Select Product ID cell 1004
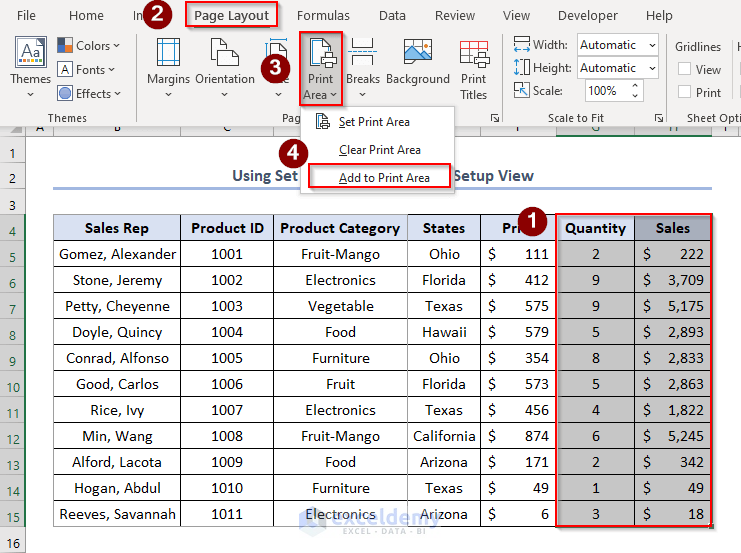The width and height of the screenshot is (741, 553). (227, 332)
